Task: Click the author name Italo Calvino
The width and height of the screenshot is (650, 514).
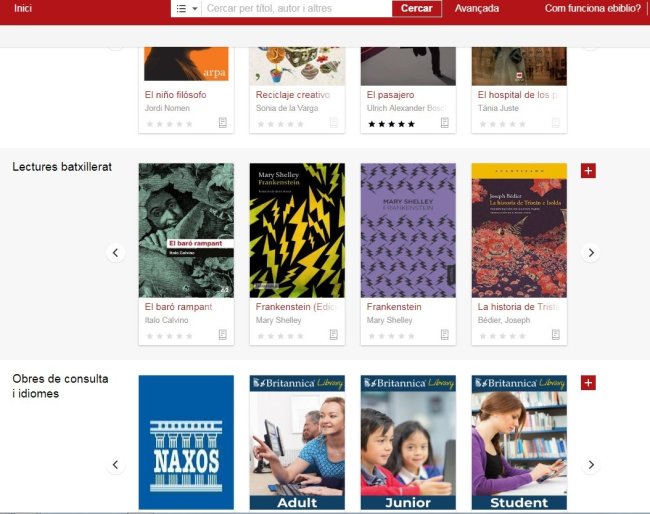Action: [x=167, y=320]
